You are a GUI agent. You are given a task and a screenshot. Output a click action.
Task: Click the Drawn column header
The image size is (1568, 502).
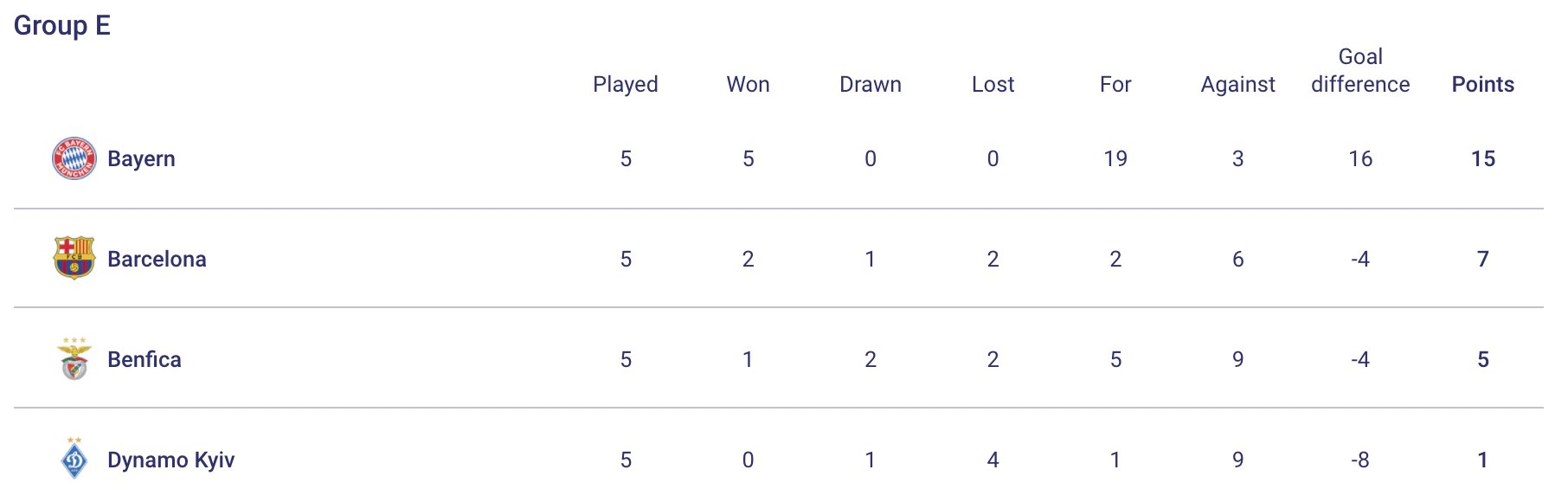(x=871, y=85)
